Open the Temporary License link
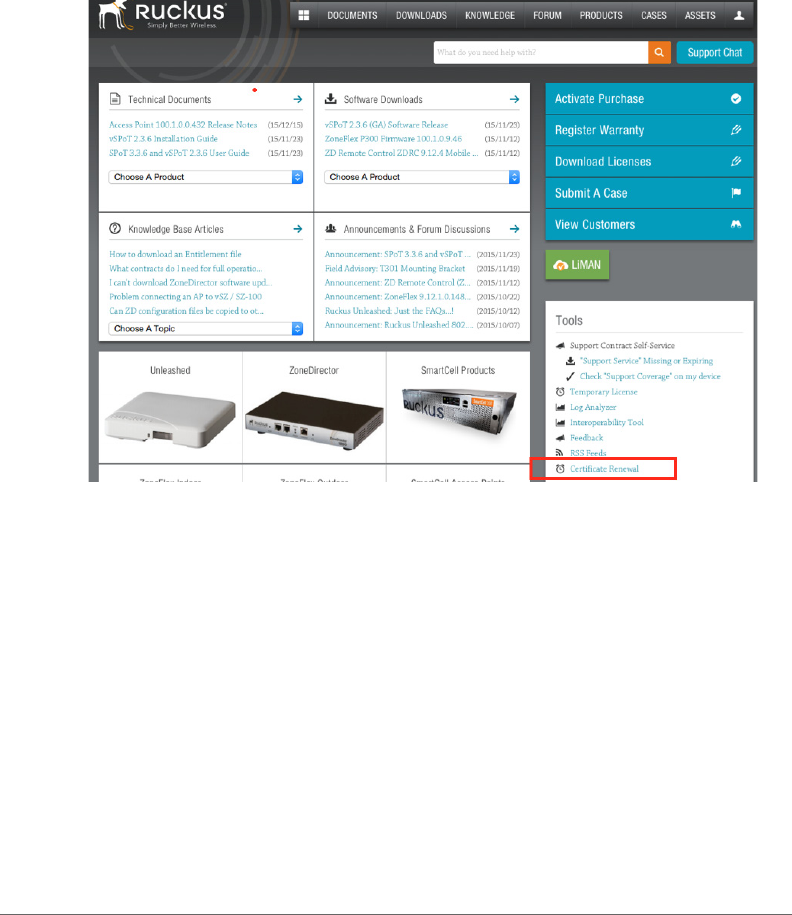The width and height of the screenshot is (792, 915). point(603,392)
